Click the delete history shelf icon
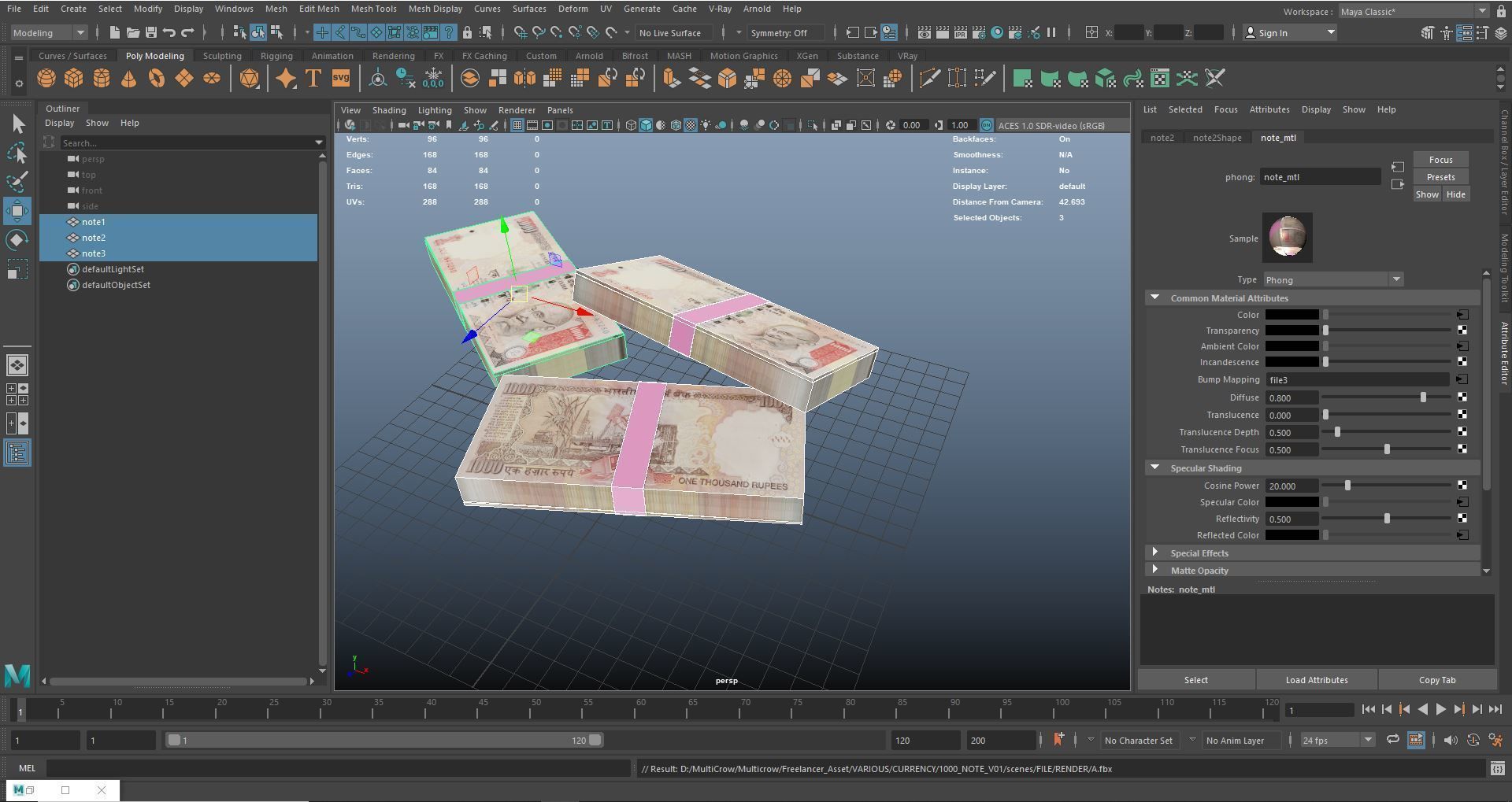This screenshot has height=802, width=1512. point(406,79)
